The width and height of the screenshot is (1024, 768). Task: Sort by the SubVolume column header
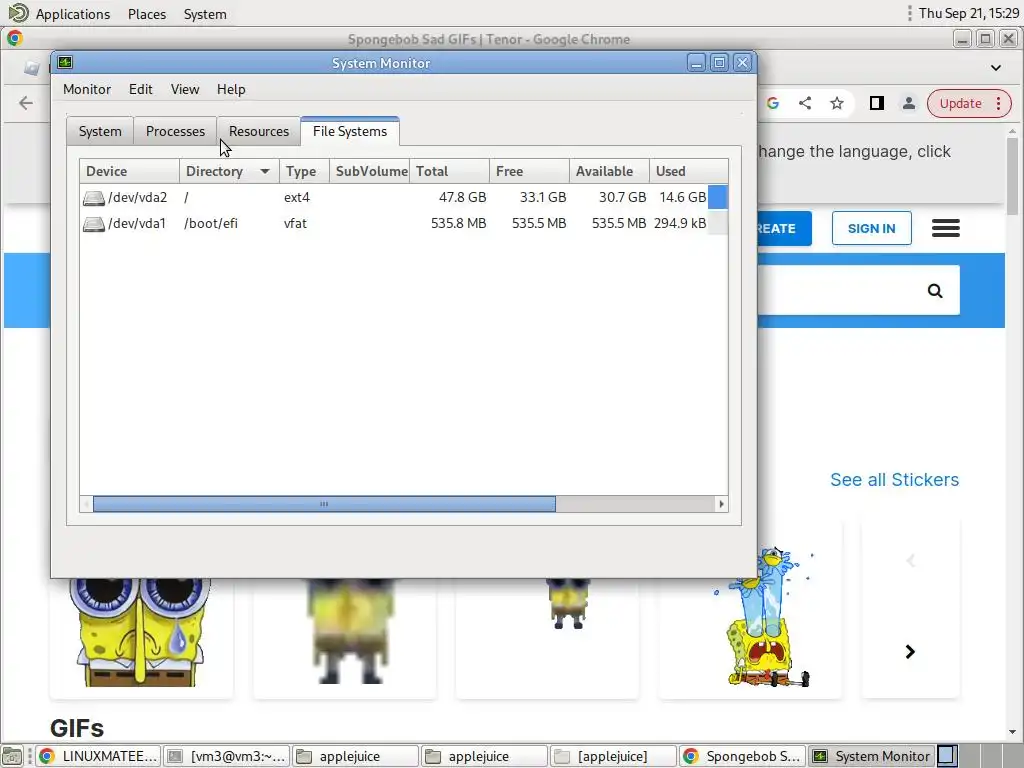click(370, 171)
